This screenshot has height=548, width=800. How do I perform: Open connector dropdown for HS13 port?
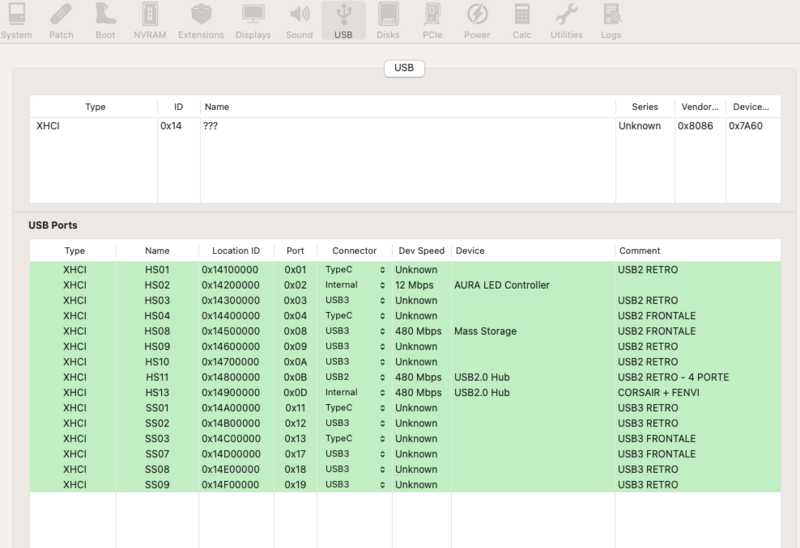(x=355, y=393)
